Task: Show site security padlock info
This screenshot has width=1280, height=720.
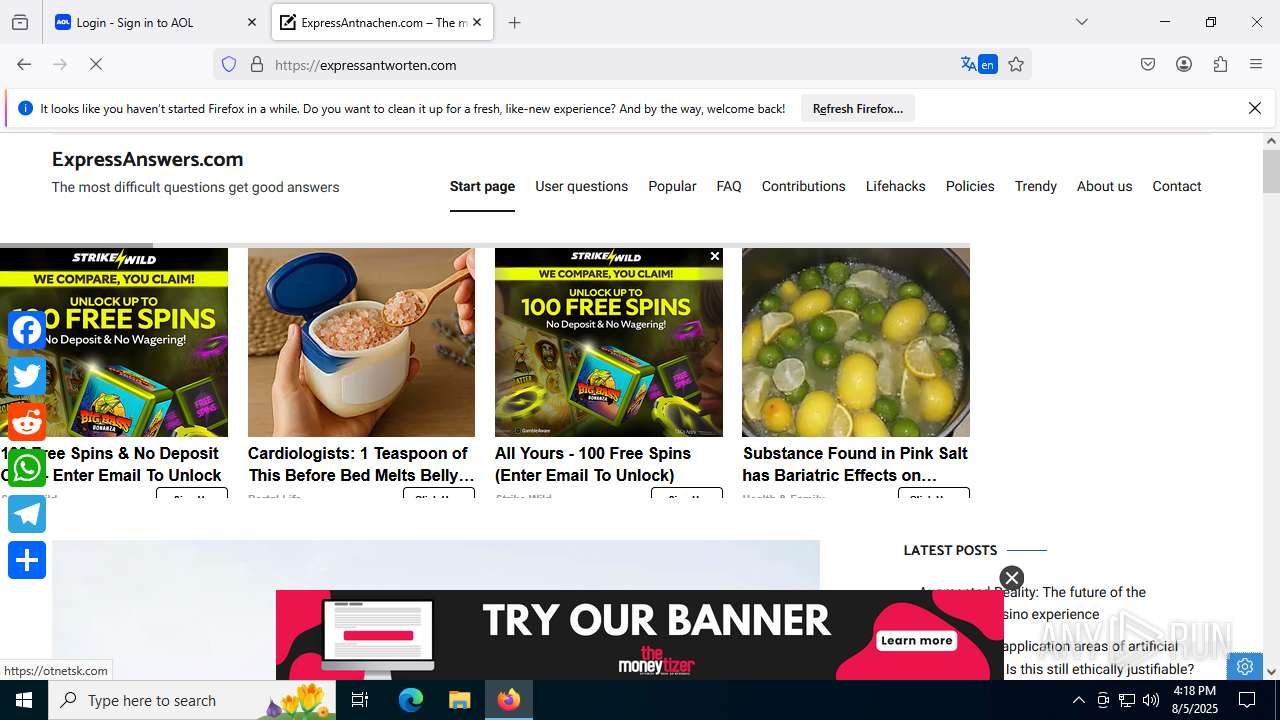Action: click(x=257, y=65)
